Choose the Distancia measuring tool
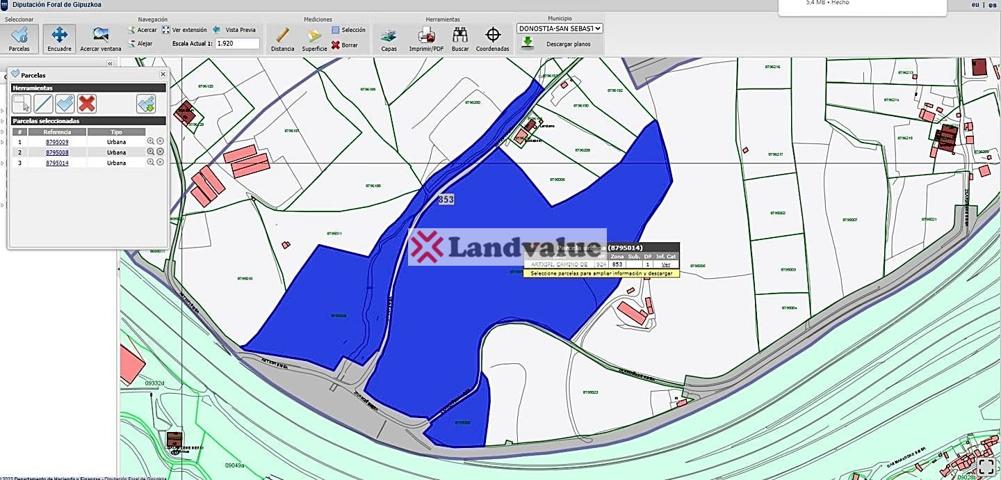Image resolution: width=1001 pixels, height=480 pixels. (282, 40)
